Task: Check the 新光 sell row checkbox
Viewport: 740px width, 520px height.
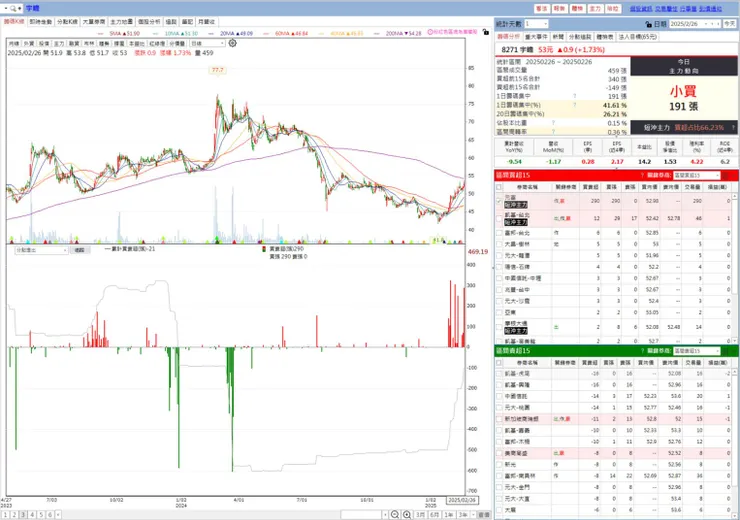Action: pos(499,465)
